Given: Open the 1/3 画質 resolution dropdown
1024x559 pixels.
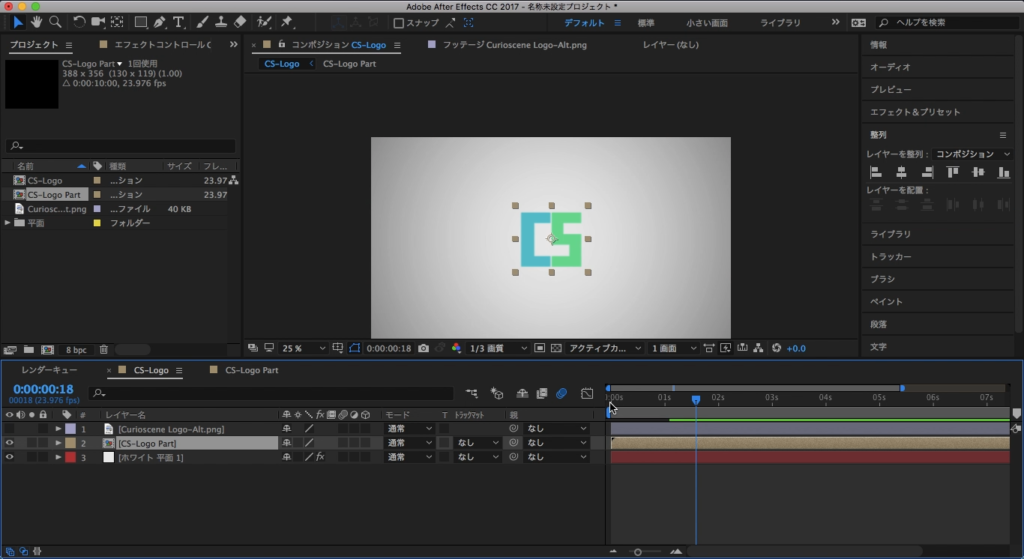Looking at the screenshot, I should (x=498, y=348).
